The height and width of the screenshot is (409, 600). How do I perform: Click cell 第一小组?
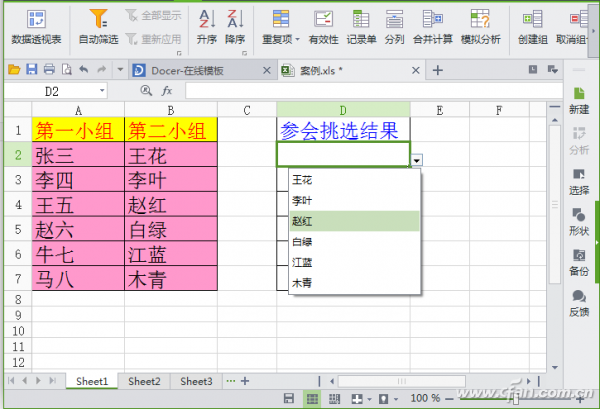[78, 130]
